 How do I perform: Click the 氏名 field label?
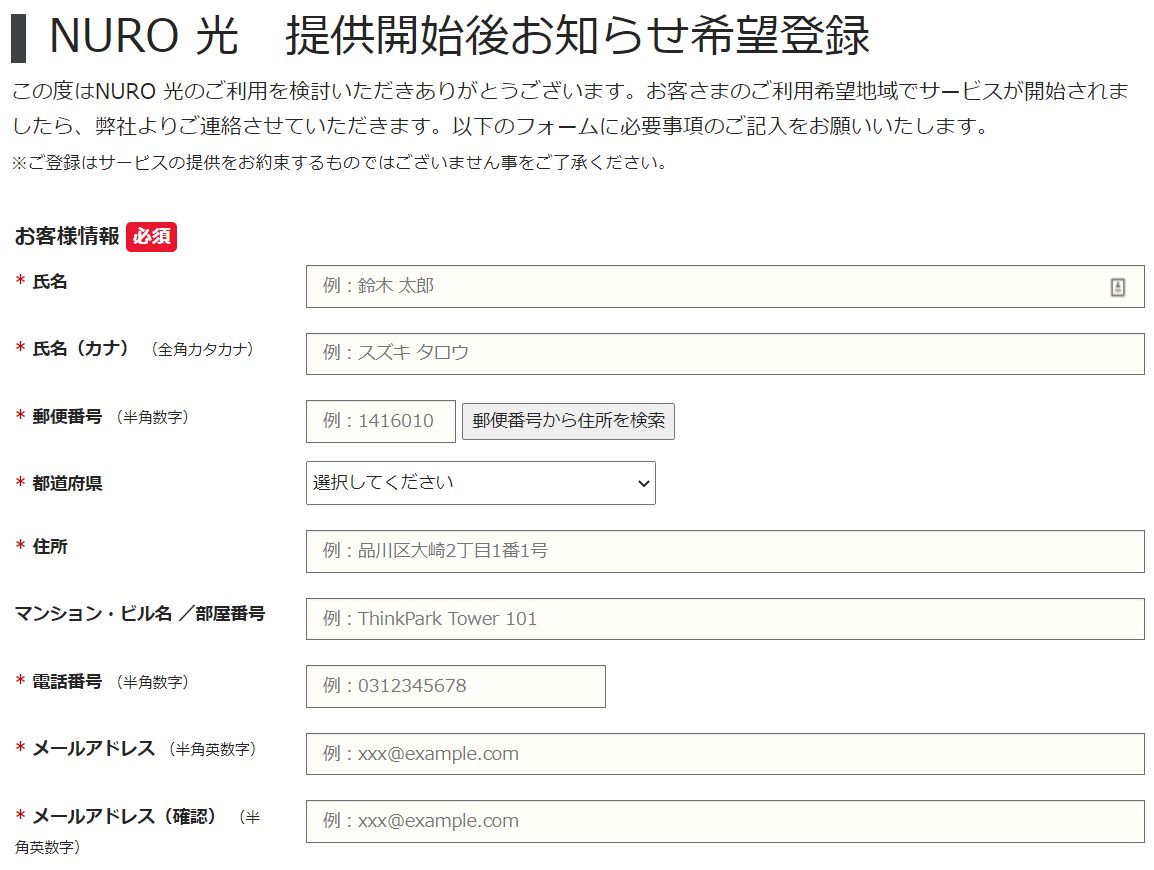(x=49, y=281)
